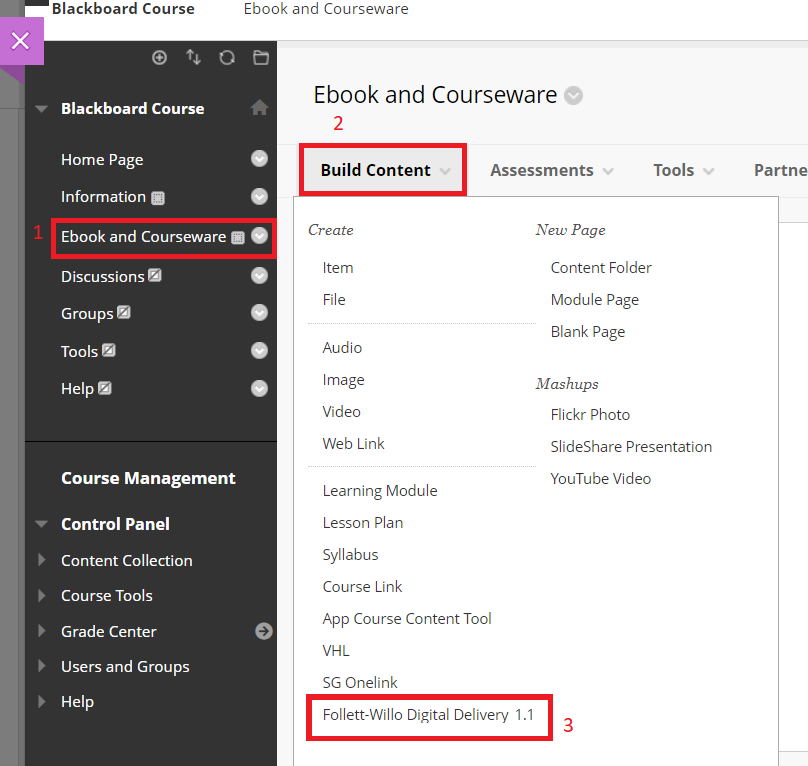This screenshot has height=766, width=808.
Task: Select VHL option
Action: click(336, 651)
